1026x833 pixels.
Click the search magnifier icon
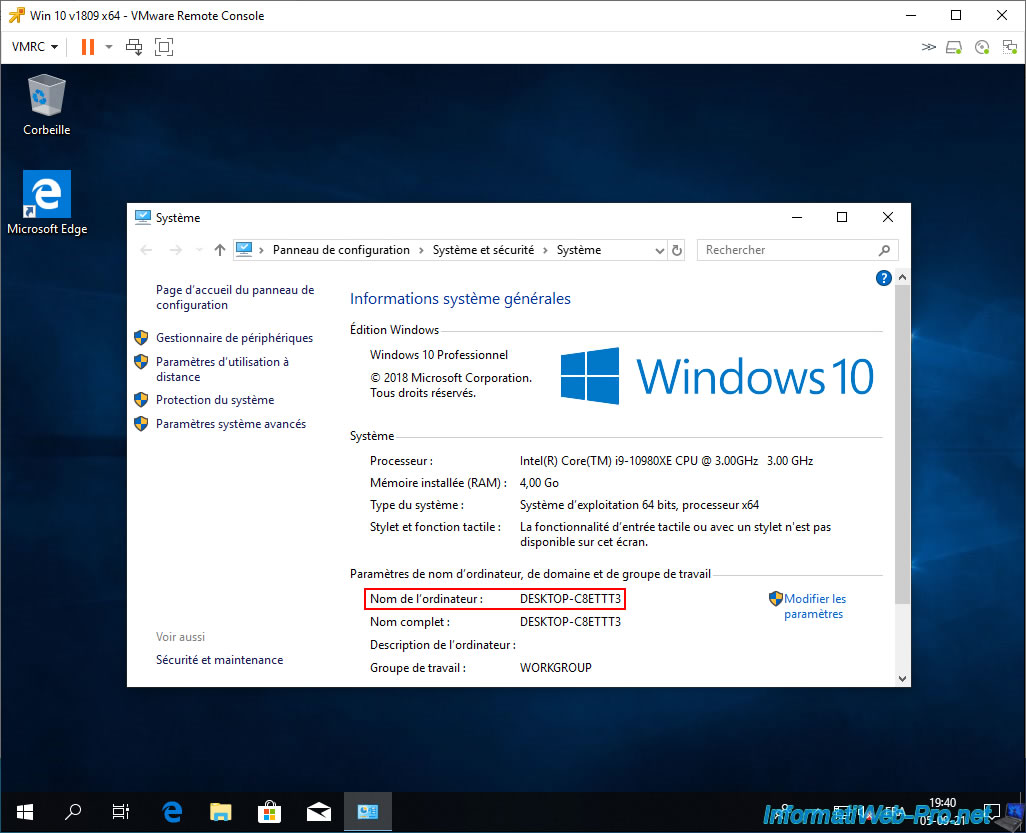click(885, 250)
